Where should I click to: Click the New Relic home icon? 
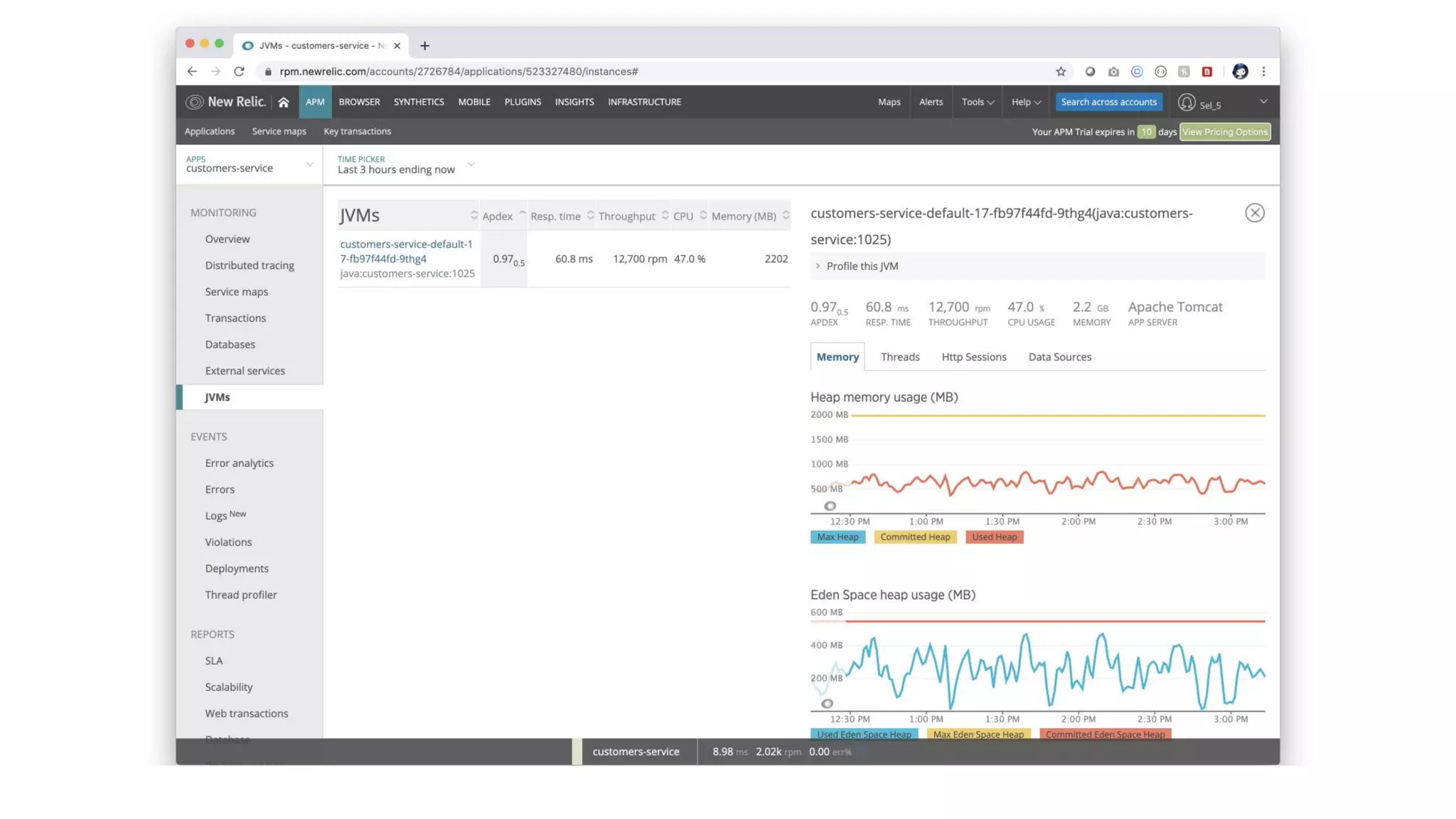point(284,102)
